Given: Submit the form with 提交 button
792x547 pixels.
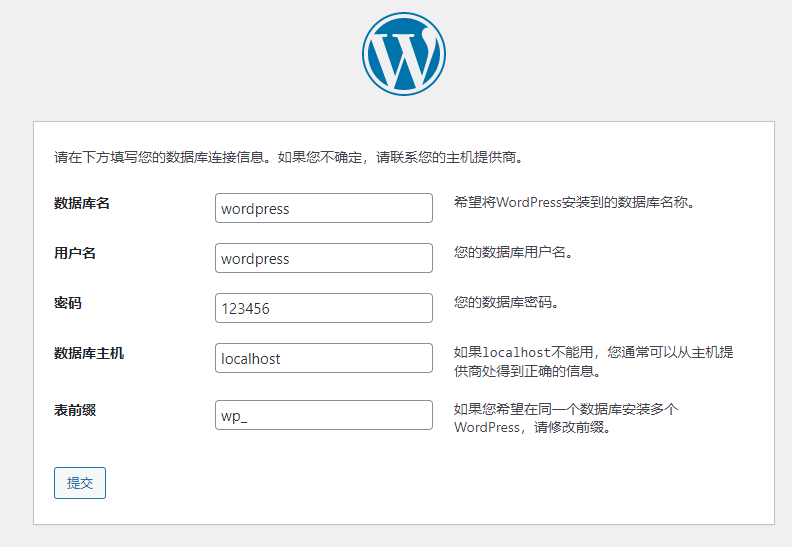Looking at the screenshot, I should tap(80, 483).
